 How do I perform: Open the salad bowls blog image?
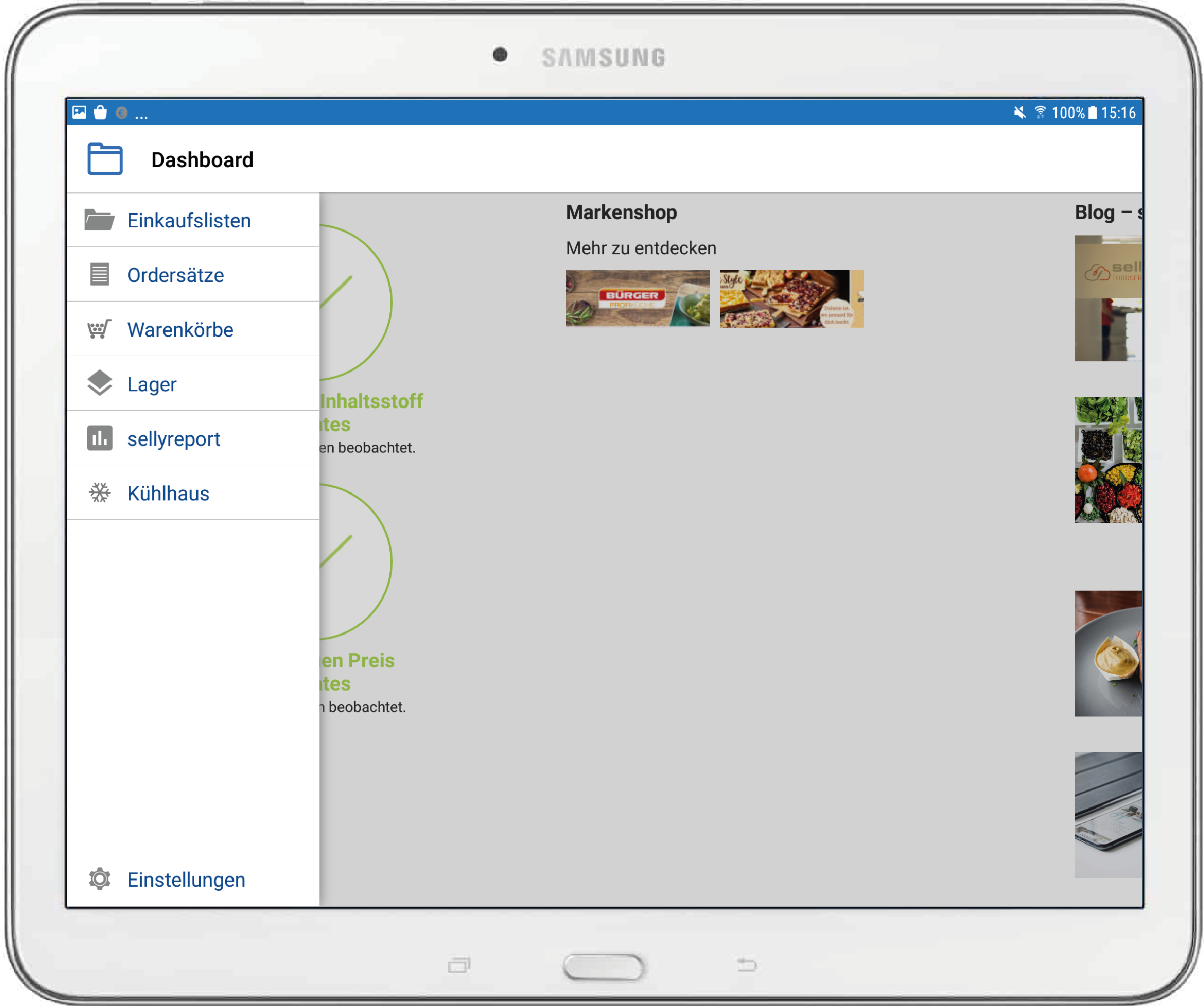(1109, 460)
